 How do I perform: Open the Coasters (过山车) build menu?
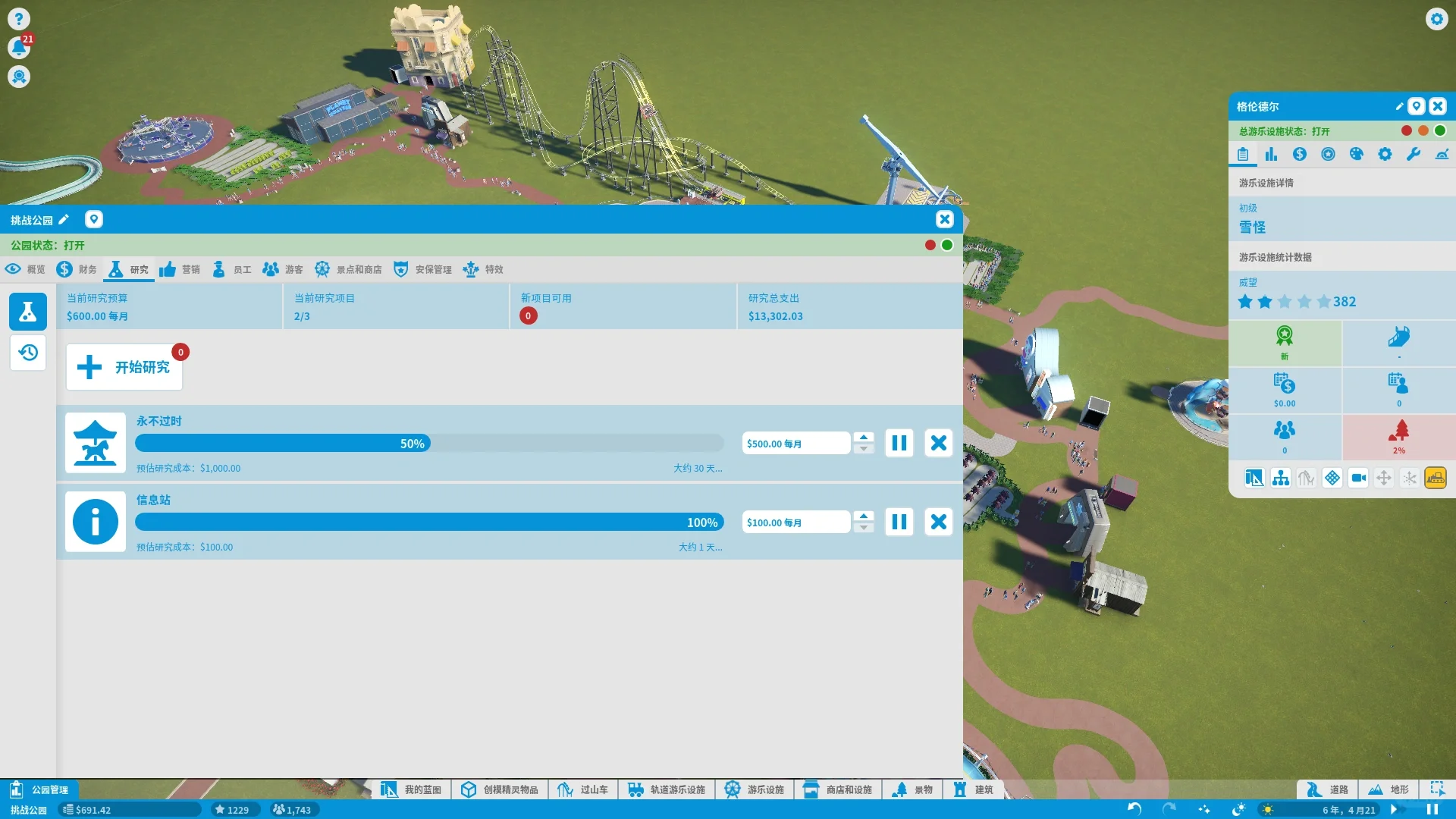(582, 789)
